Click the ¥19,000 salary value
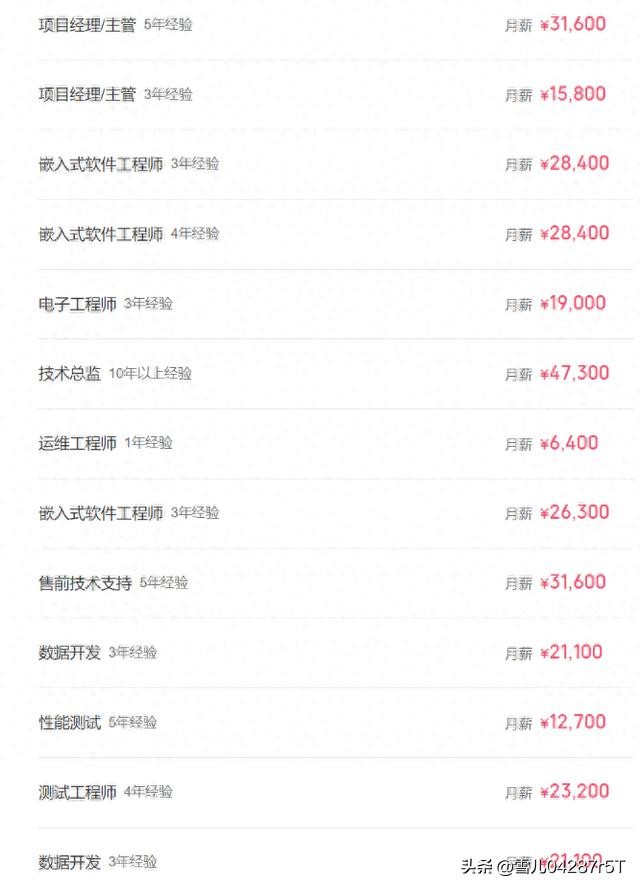Screen dimensions: 640x889 (573, 304)
